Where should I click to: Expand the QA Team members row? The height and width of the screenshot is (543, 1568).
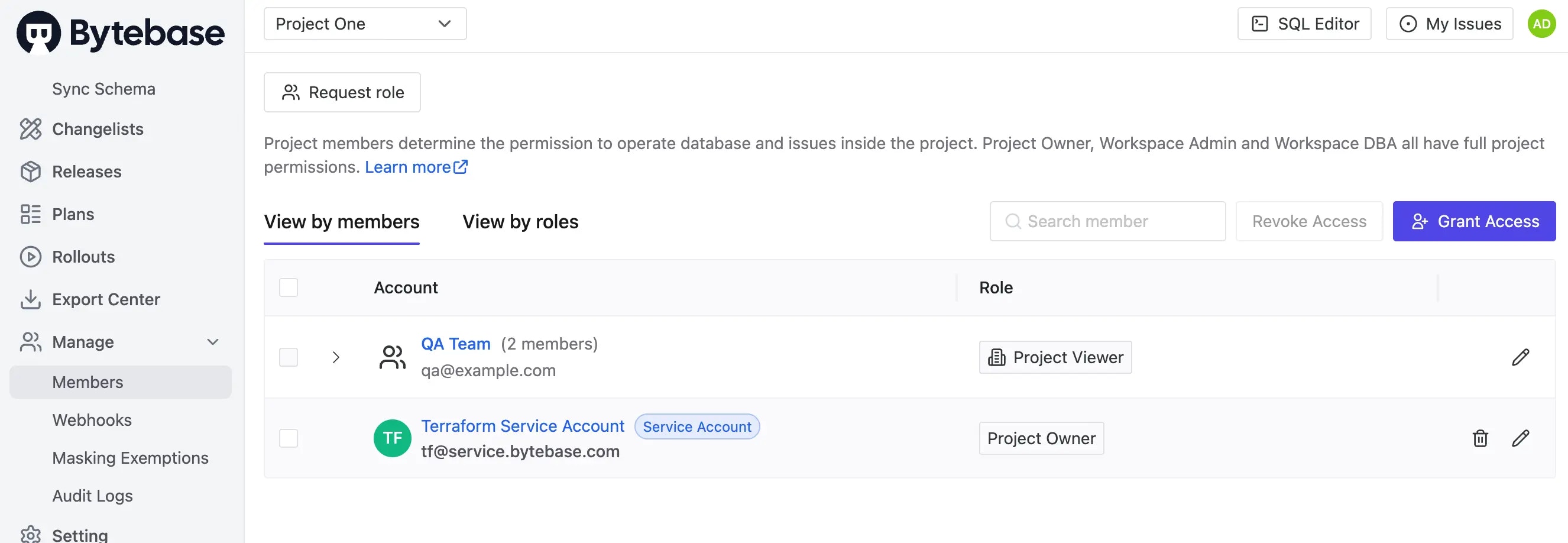tap(336, 357)
